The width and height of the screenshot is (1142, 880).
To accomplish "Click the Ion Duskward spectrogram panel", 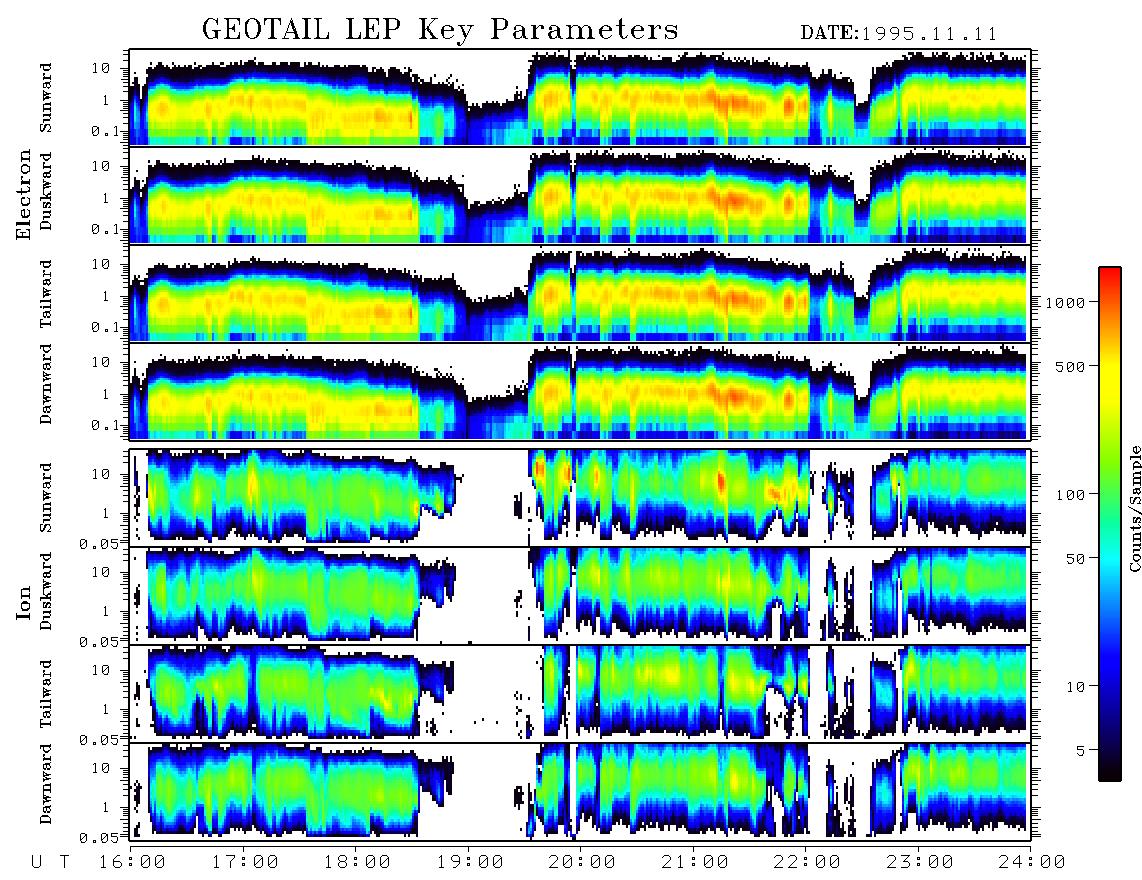I will (580, 595).
